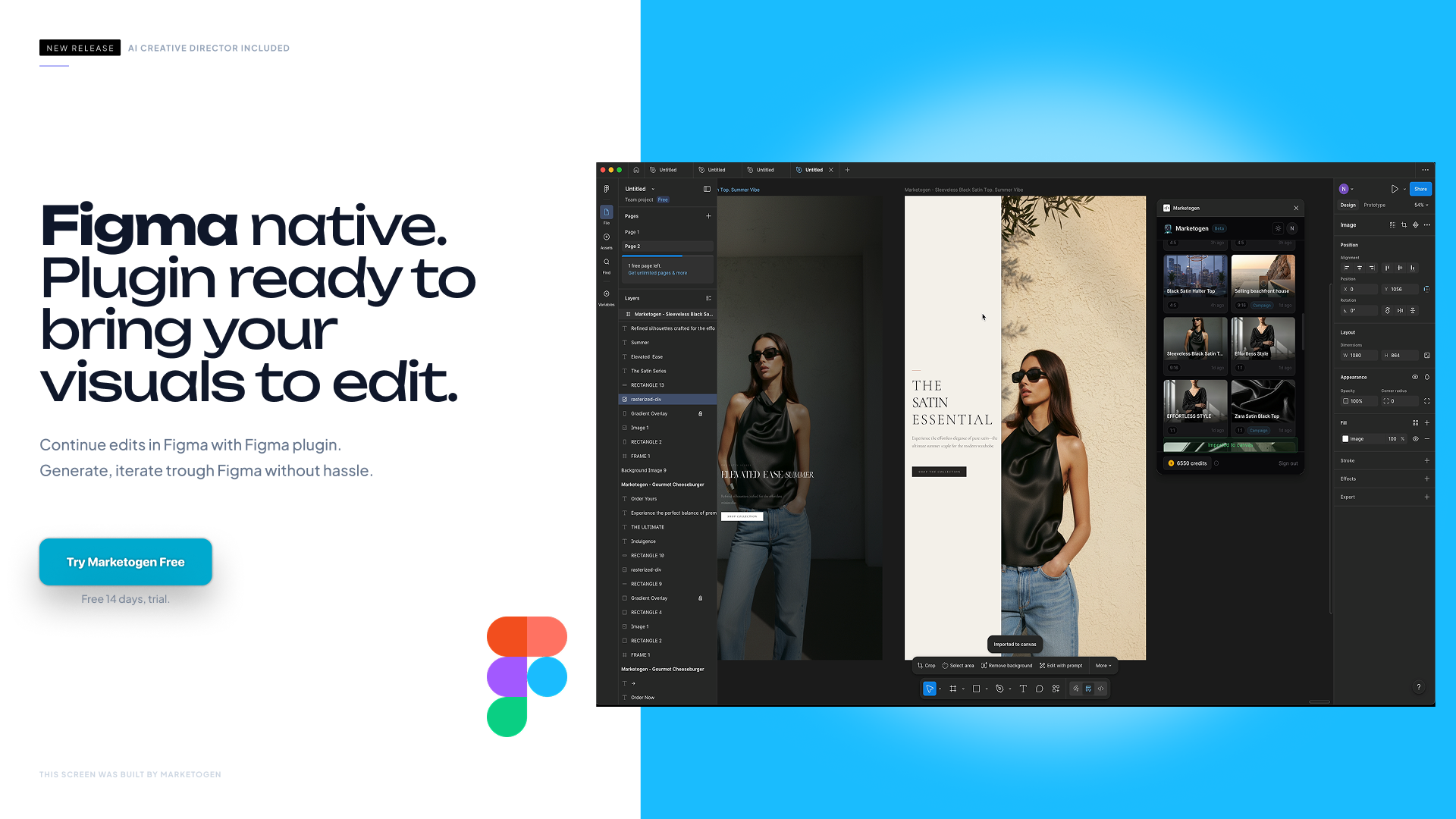Select the Pen tool
This screenshot has width=1456, height=819.
coord(999,689)
